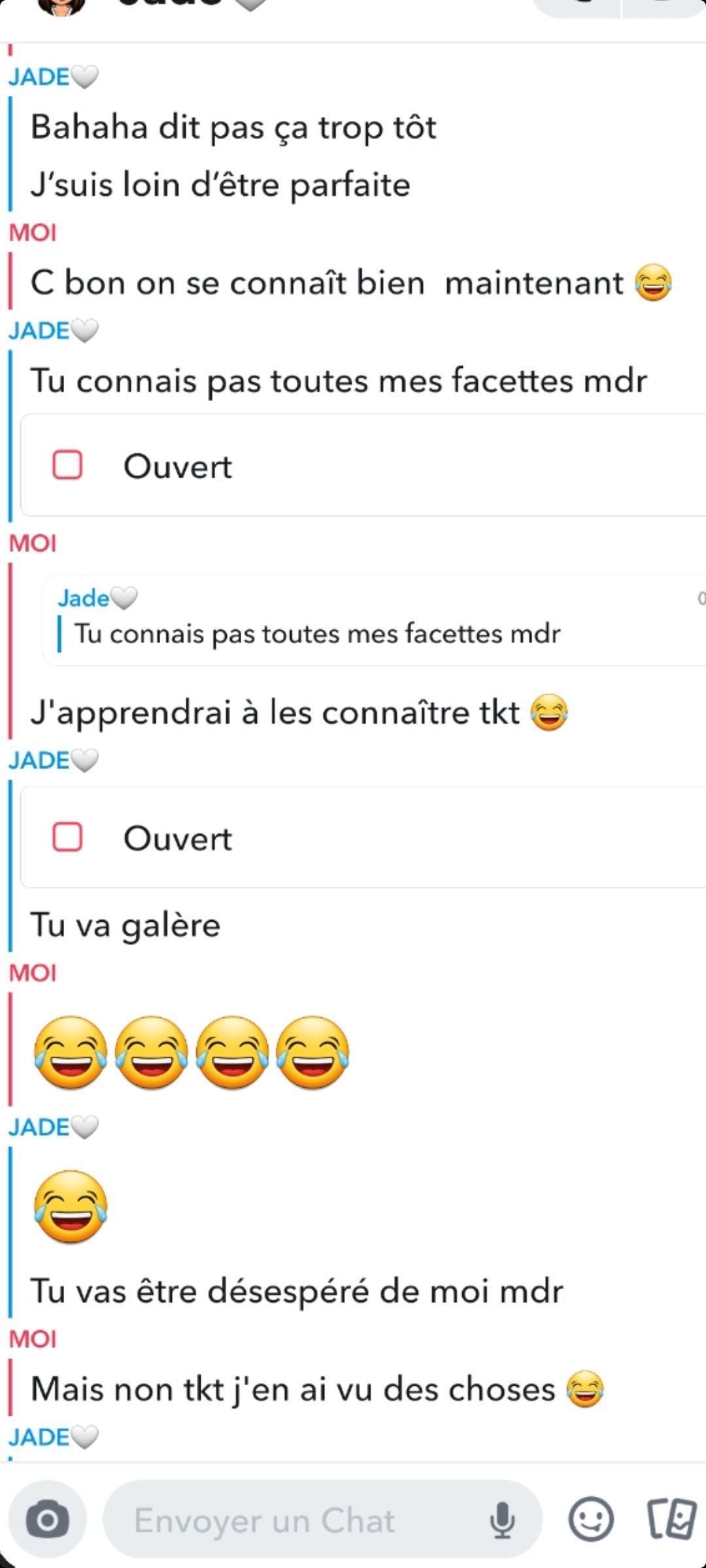The height and width of the screenshot is (1568, 706).
Task: Open the camera icon beside the chat field
Action: tap(47, 1520)
